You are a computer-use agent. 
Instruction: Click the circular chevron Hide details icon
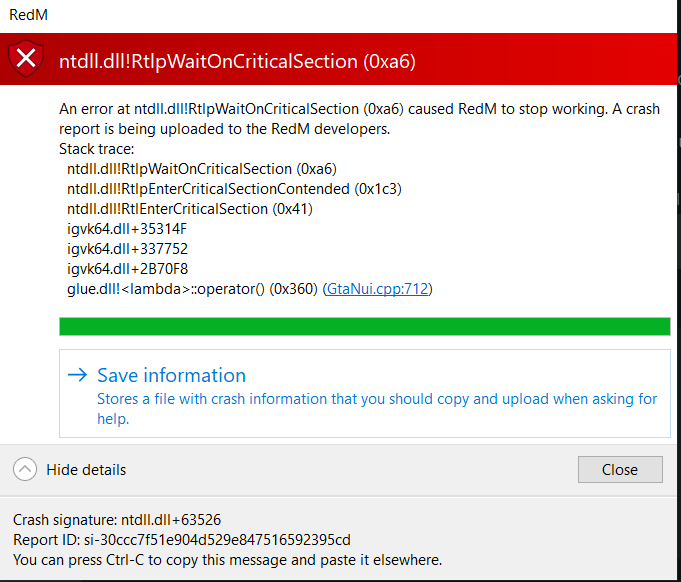pyautogui.click(x=25, y=469)
